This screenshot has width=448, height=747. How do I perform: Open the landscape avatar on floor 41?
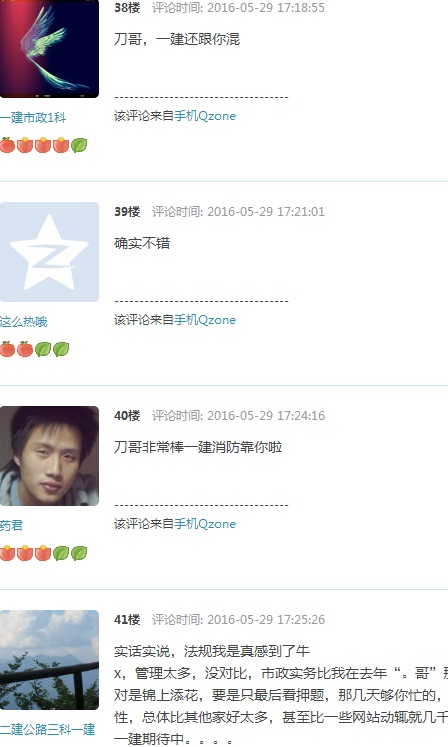[x=49, y=660]
